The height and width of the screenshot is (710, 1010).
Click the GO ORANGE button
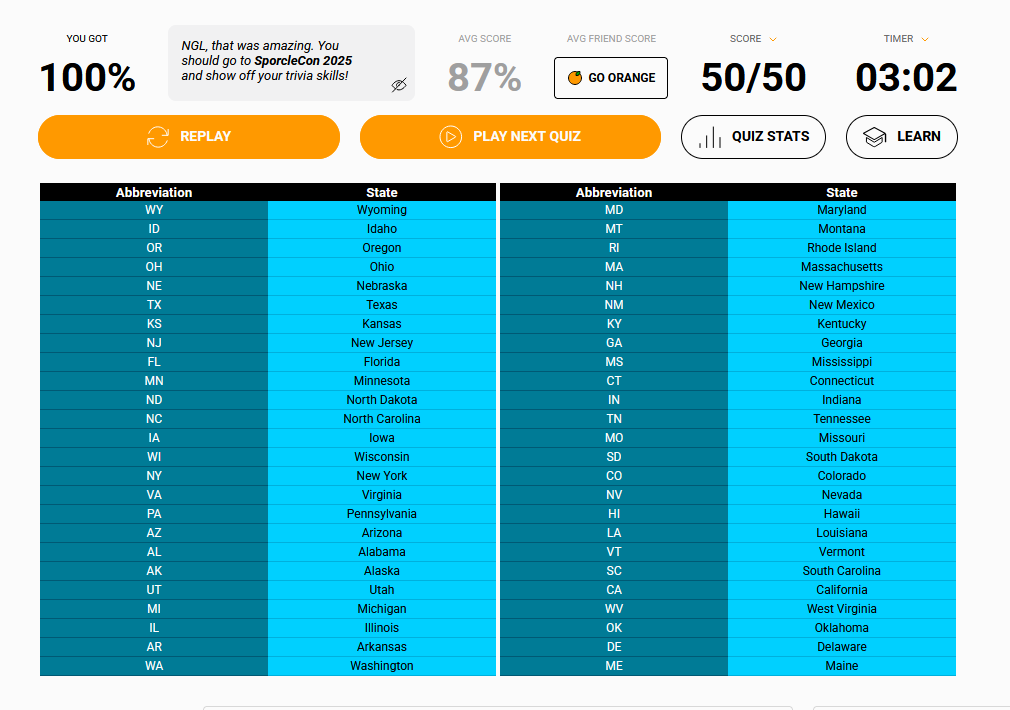coord(611,78)
